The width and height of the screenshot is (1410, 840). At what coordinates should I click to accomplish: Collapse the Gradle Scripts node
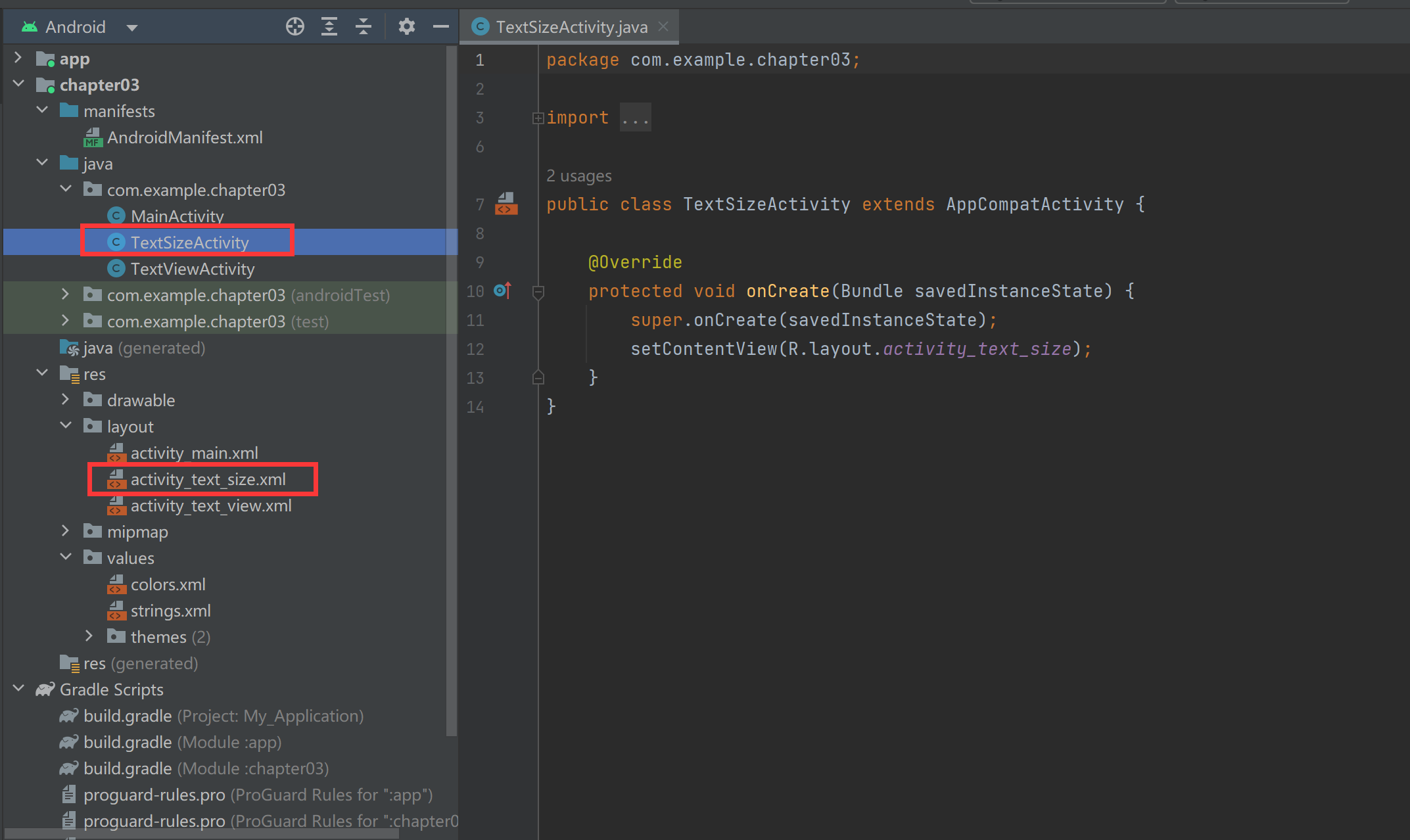(18, 689)
